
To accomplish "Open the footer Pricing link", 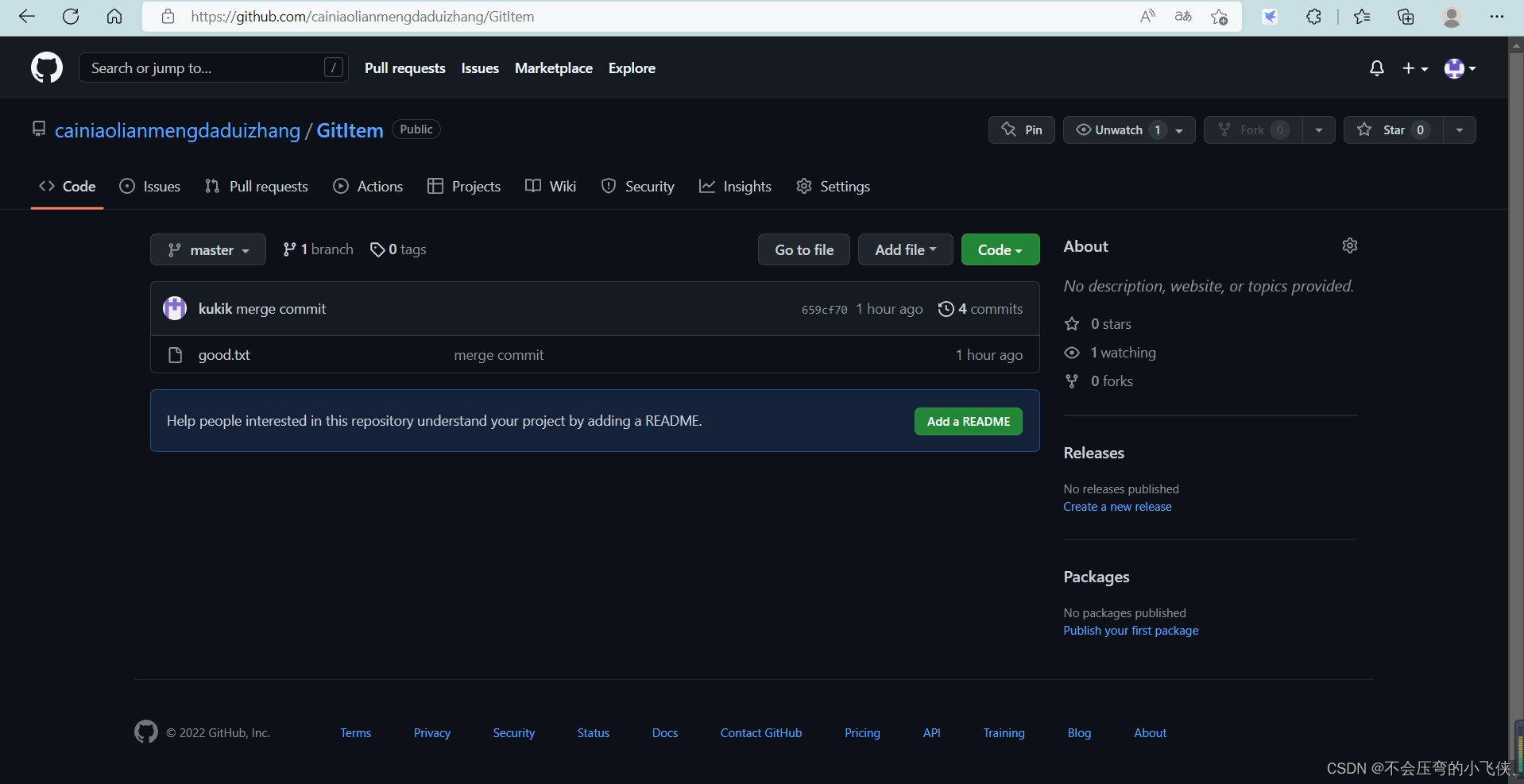I will pyautogui.click(x=862, y=733).
